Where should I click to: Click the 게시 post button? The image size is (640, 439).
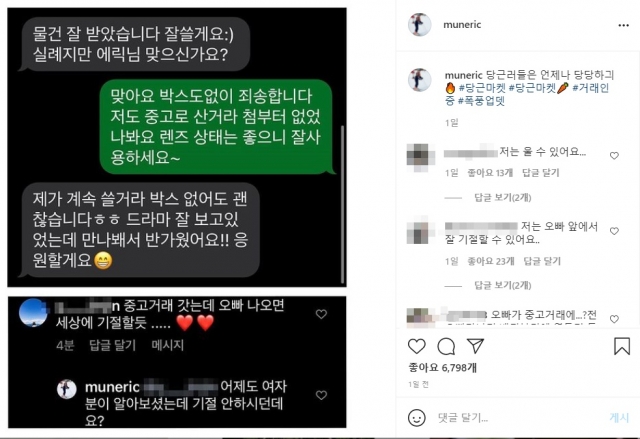click(619, 417)
